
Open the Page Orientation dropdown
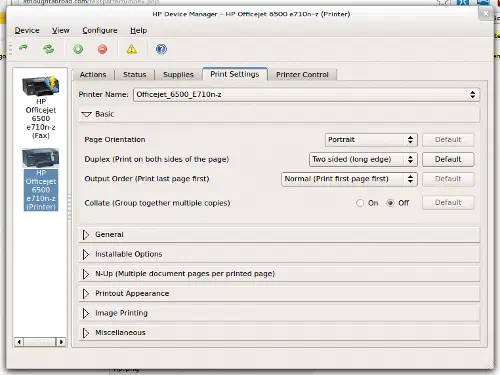coord(371,140)
